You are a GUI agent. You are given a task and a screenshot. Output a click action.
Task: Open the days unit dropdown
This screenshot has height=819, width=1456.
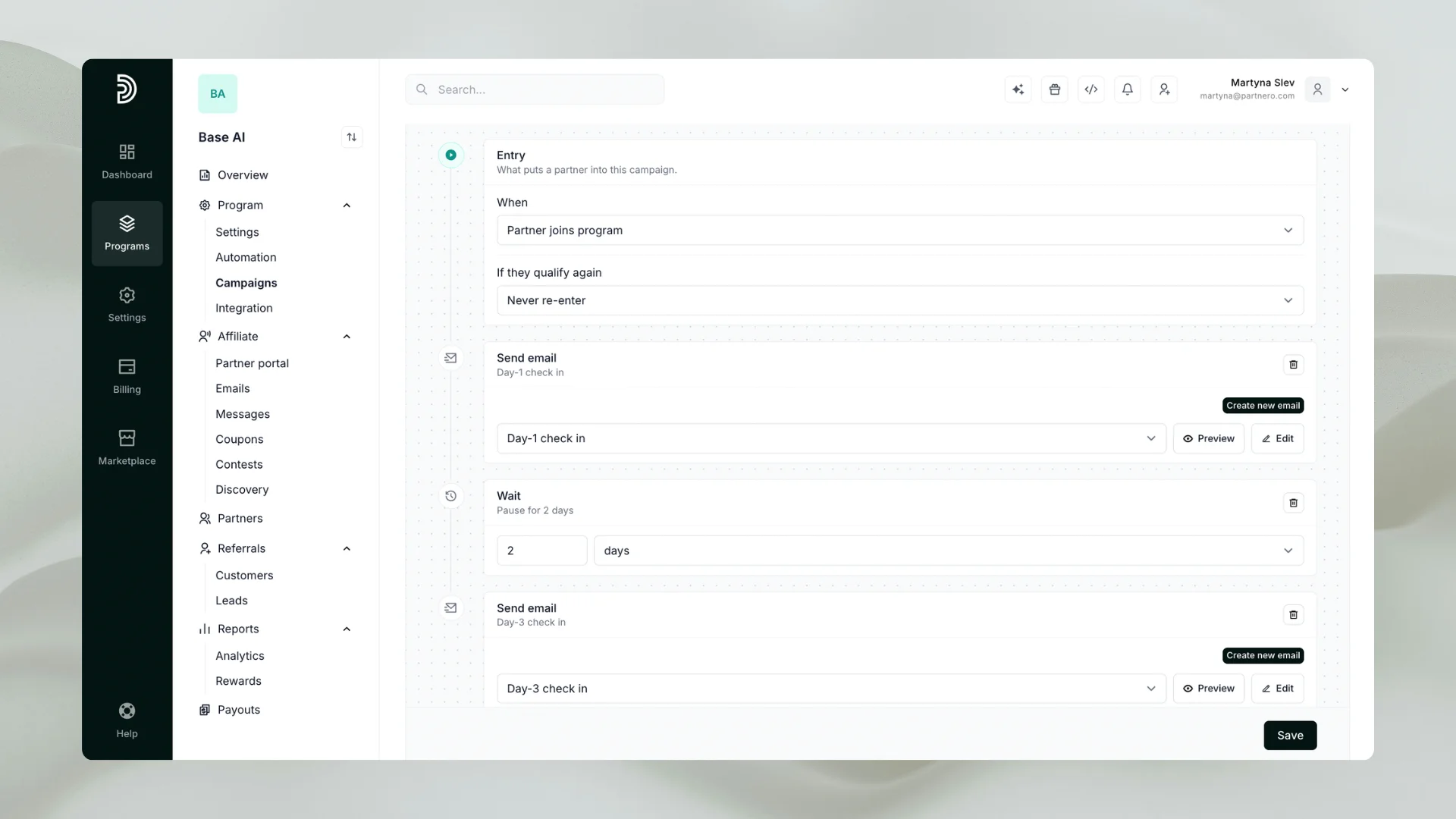(x=948, y=551)
